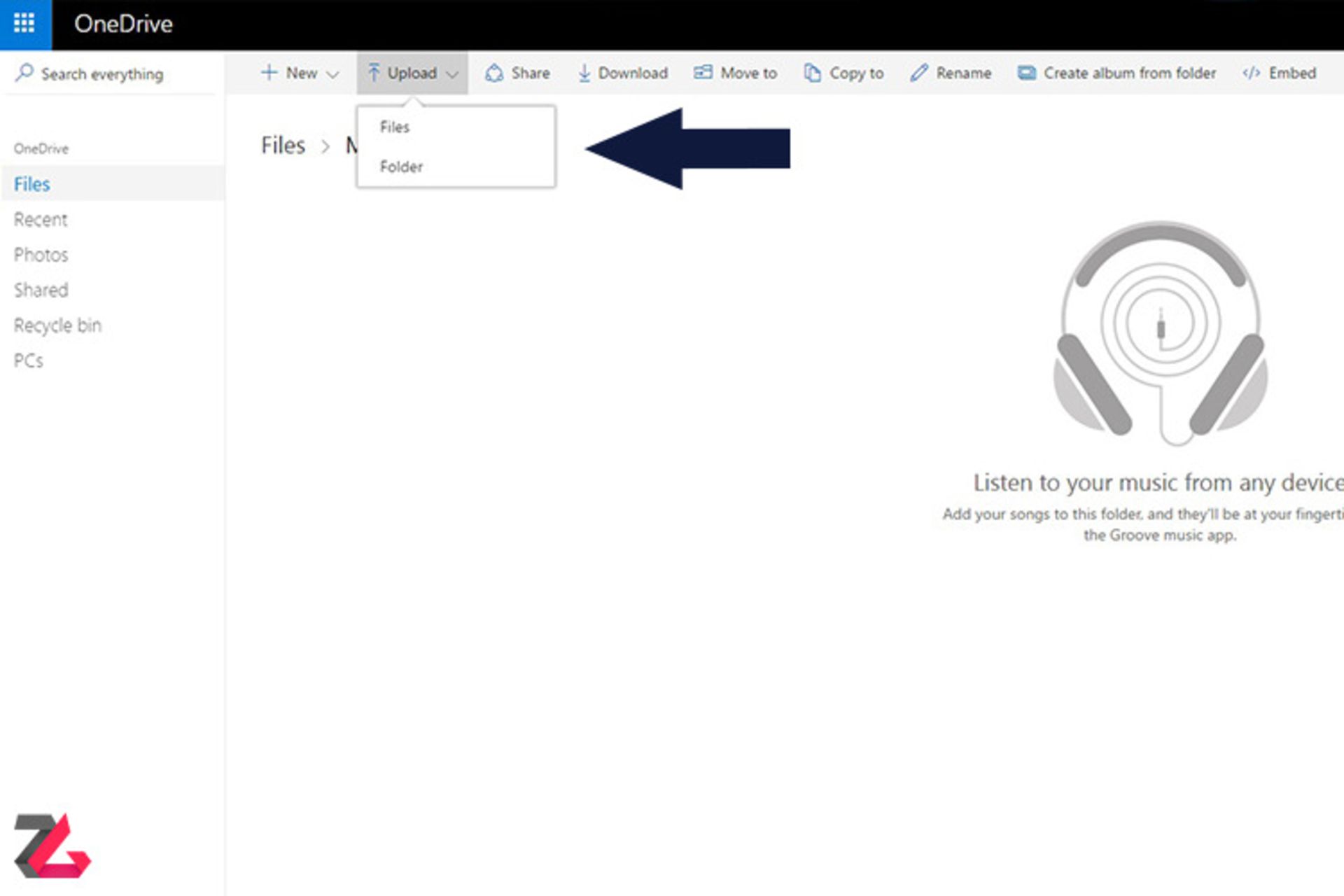Viewport: 1344px width, 896px height.
Task: Go to Photos in sidebar
Action: pos(41,255)
